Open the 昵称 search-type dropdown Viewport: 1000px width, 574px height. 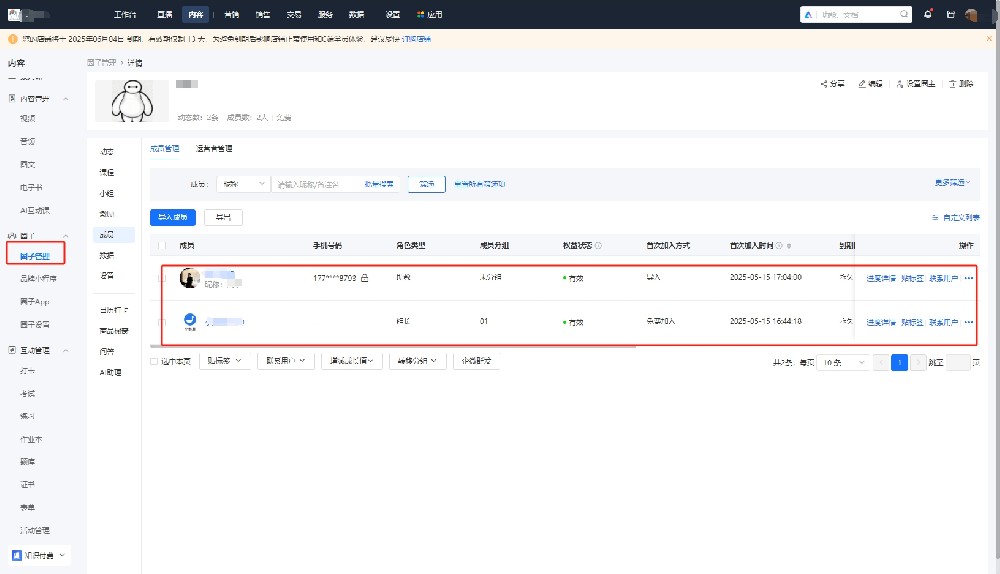(x=244, y=184)
